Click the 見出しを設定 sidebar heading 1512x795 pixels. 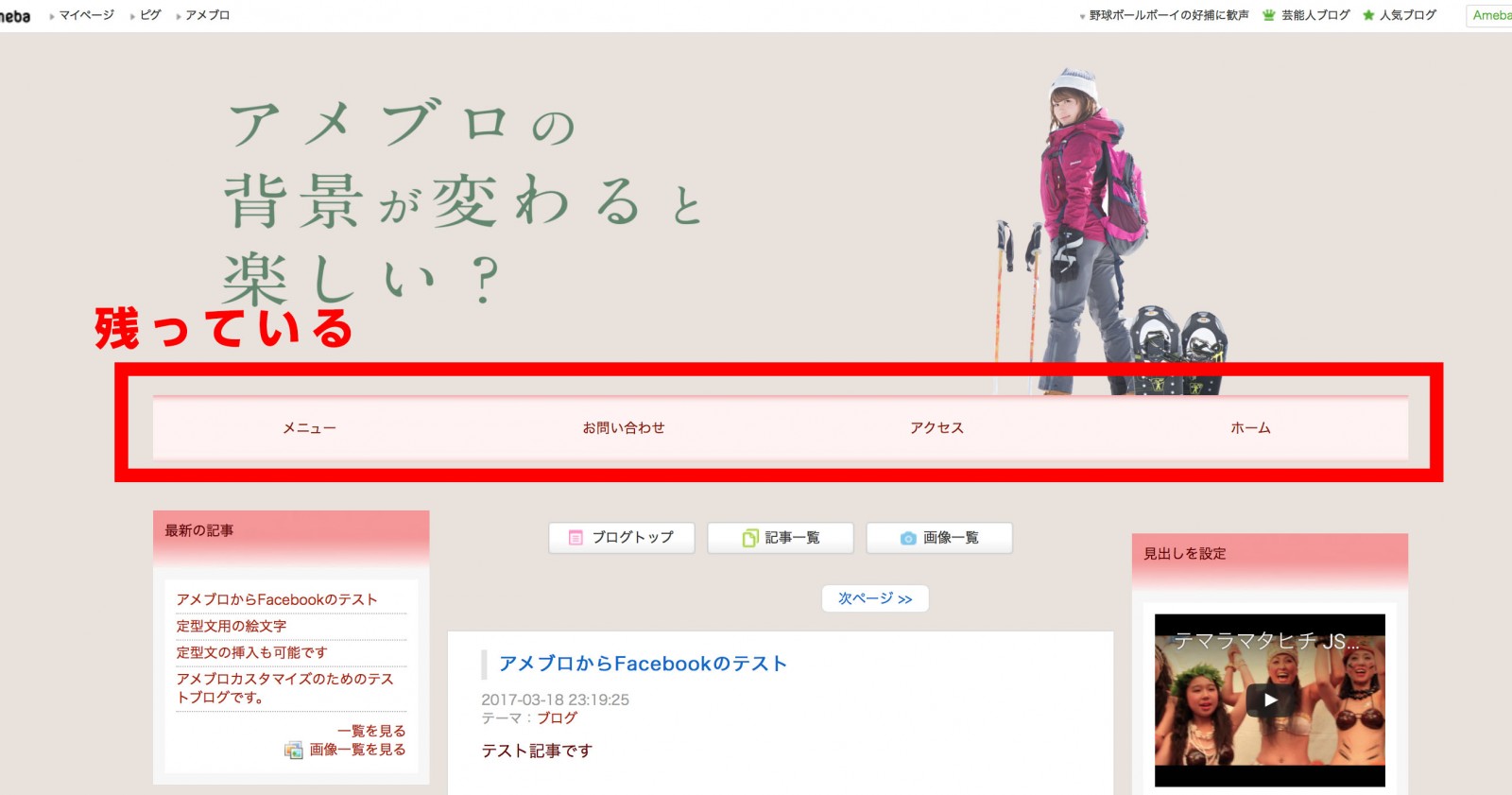point(1185,553)
